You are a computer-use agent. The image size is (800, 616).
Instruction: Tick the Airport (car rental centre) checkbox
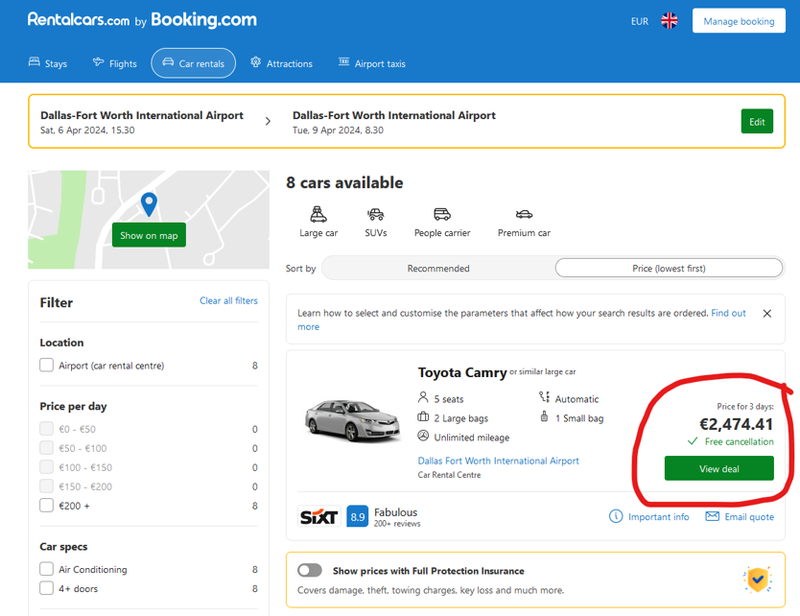tap(46, 365)
